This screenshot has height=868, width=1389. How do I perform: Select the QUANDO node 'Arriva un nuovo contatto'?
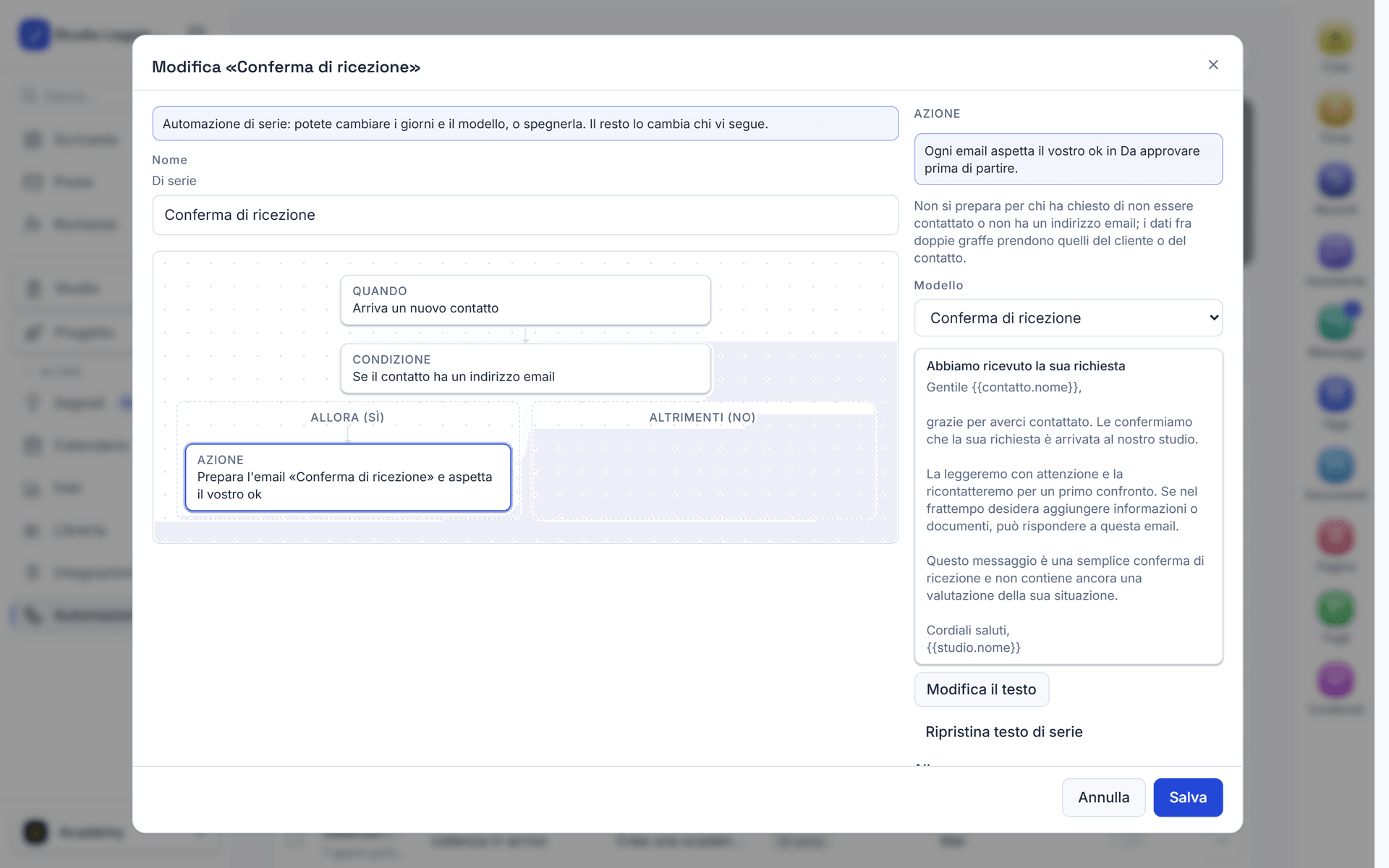click(525, 299)
